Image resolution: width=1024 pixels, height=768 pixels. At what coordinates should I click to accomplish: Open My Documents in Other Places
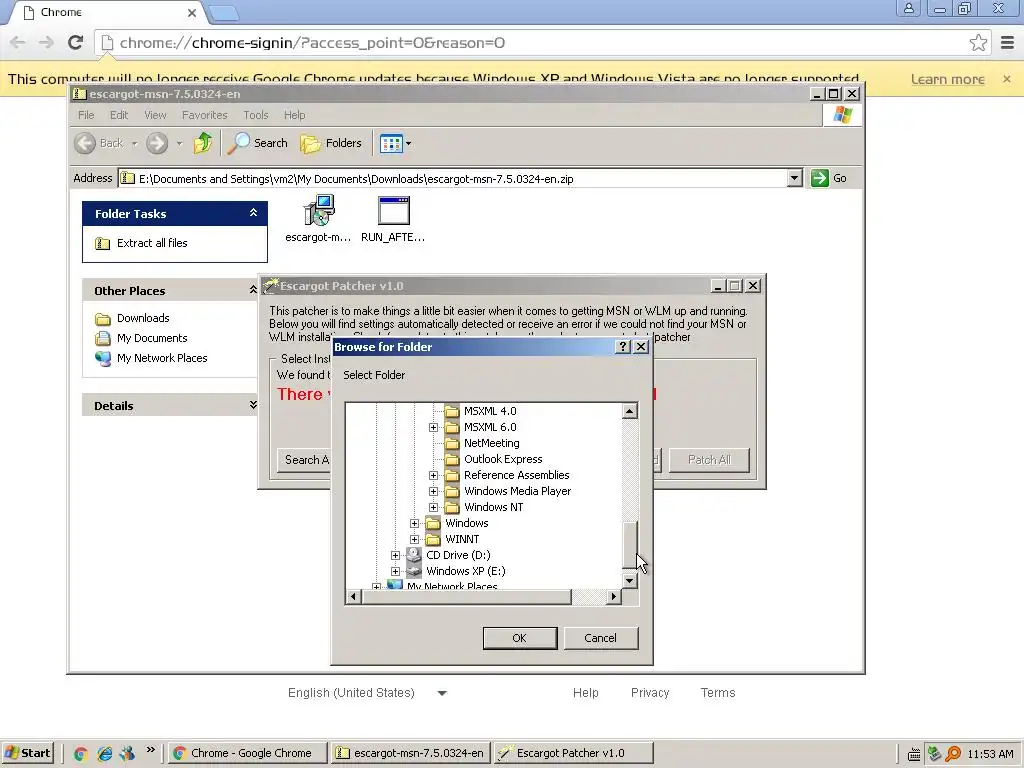click(x=152, y=338)
